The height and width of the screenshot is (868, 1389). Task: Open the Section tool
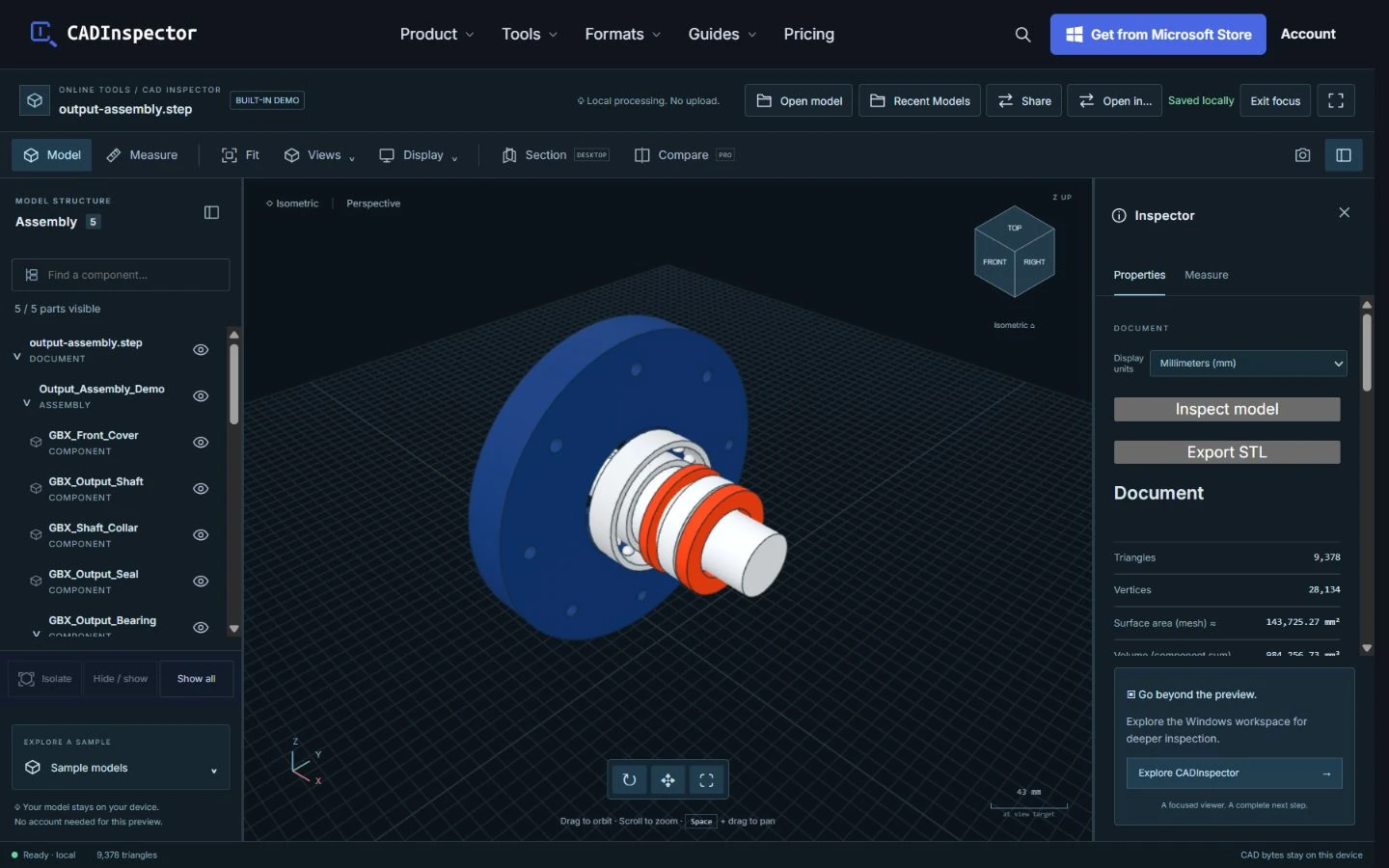click(x=556, y=155)
